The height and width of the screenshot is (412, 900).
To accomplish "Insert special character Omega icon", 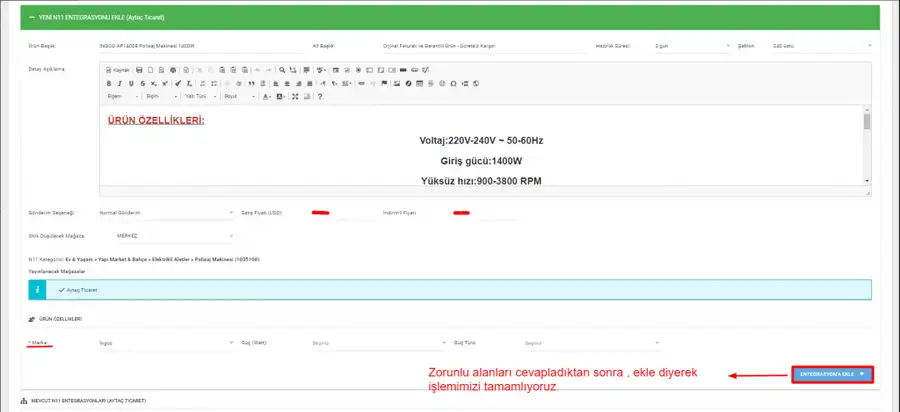I will click(453, 84).
